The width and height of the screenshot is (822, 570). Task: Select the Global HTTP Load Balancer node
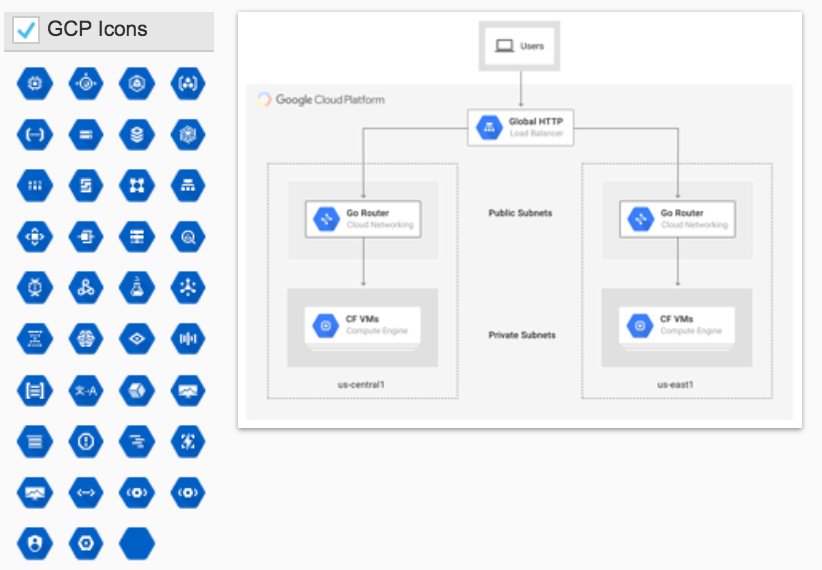pyautogui.click(x=521, y=127)
